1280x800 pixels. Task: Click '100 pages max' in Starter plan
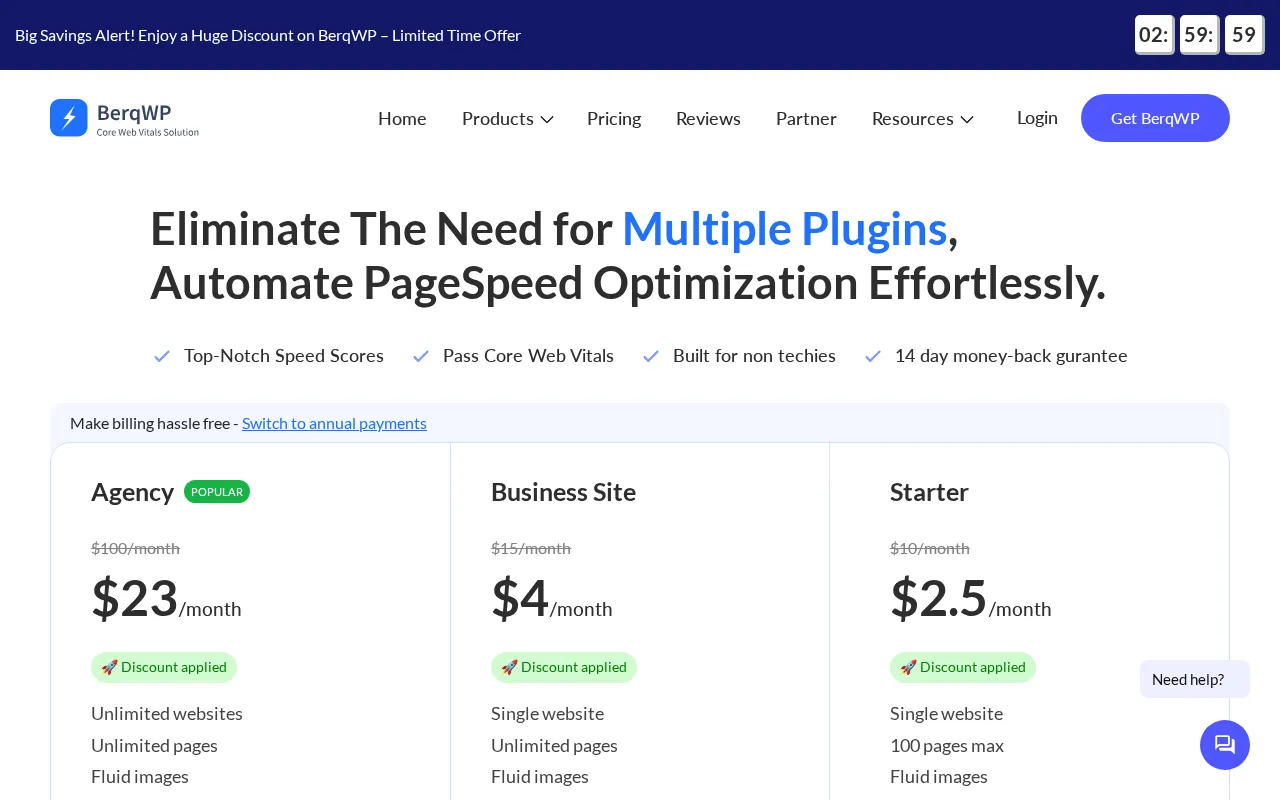[x=947, y=745]
